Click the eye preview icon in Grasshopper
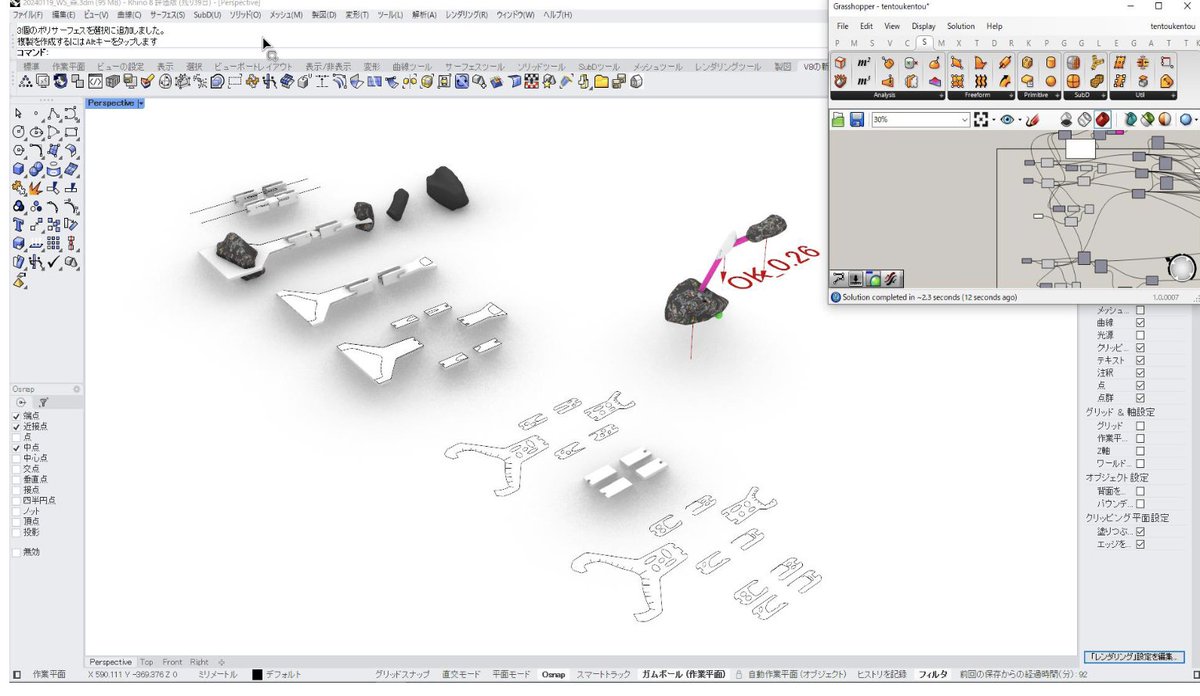This screenshot has height=696, width=1200. coord(1006,120)
